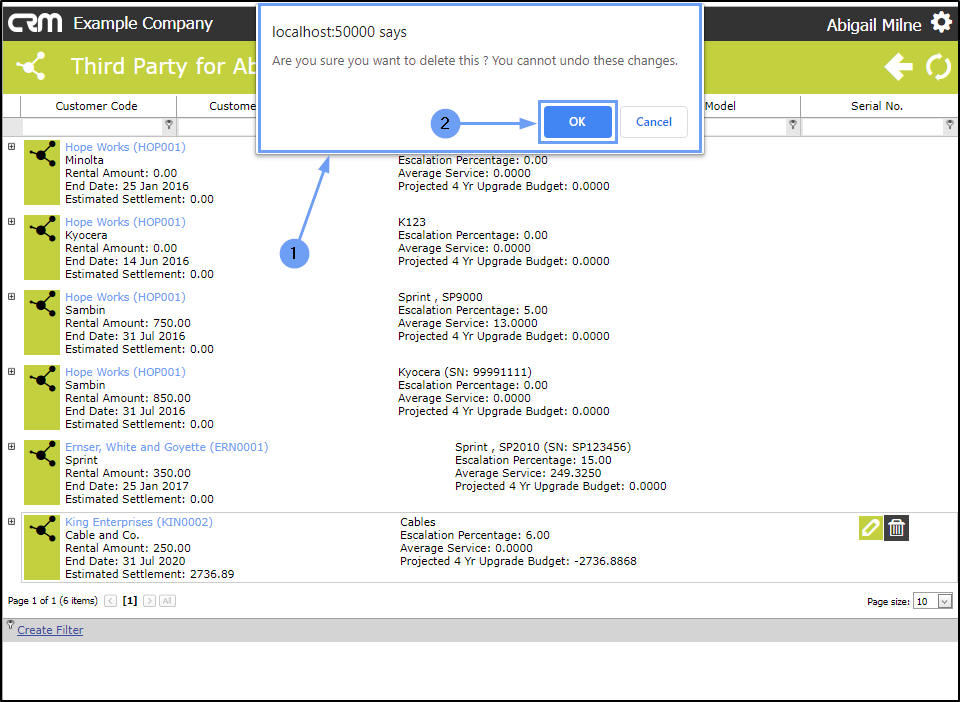Open Customer Code column filter icon
Screen dimensions: 960x702
pyautogui.click(x=169, y=125)
